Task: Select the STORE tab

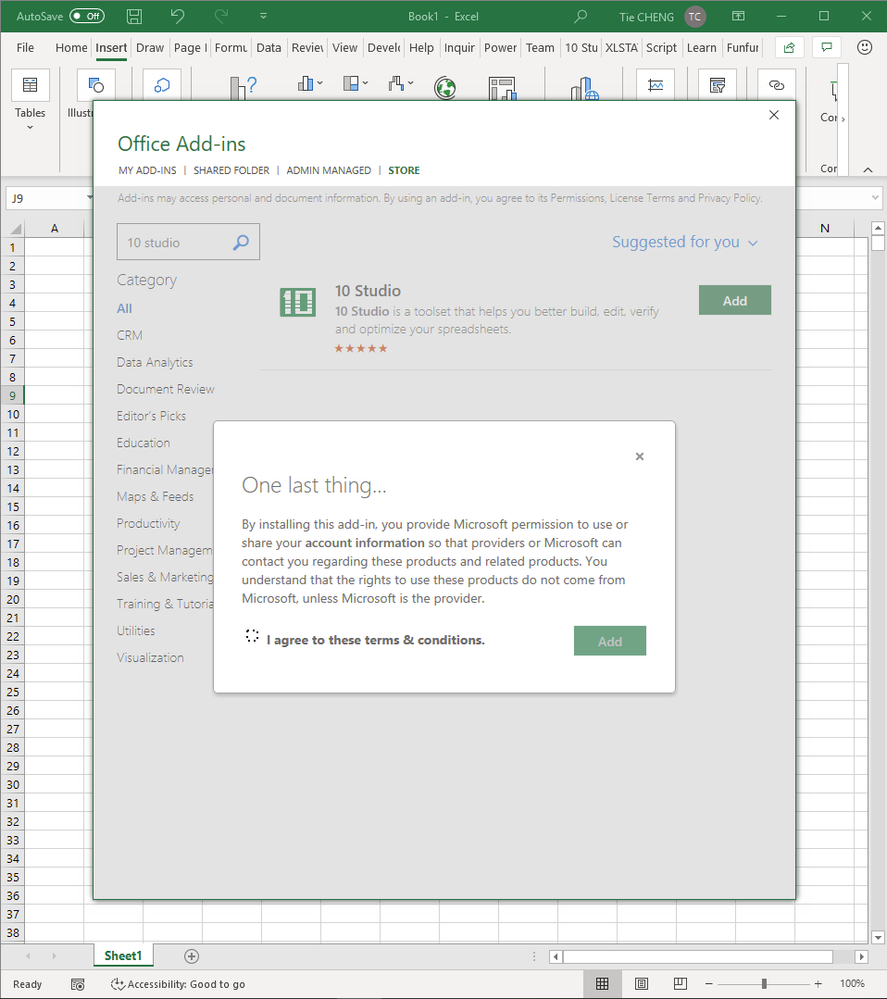Action: (x=404, y=170)
